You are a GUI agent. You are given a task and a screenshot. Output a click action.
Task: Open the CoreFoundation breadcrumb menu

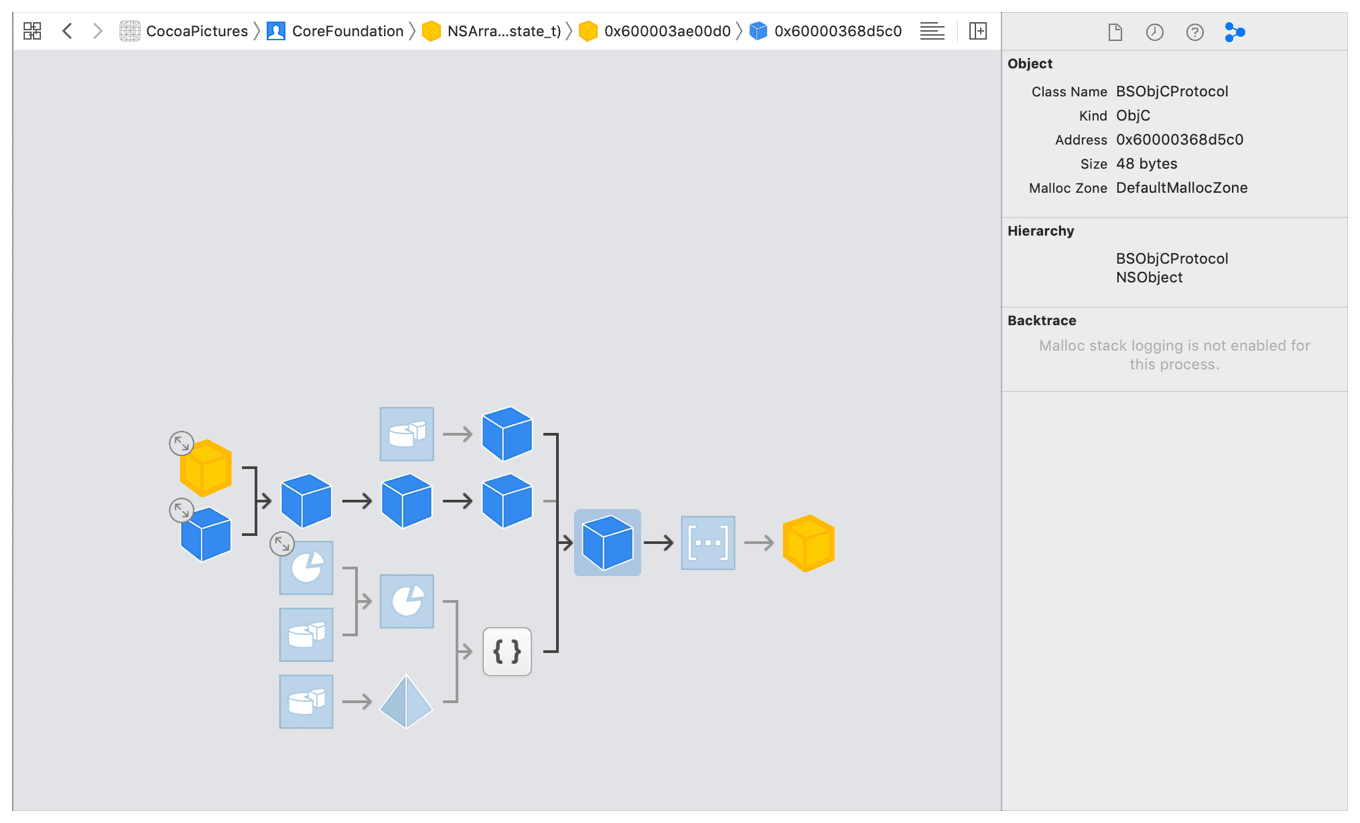335,31
